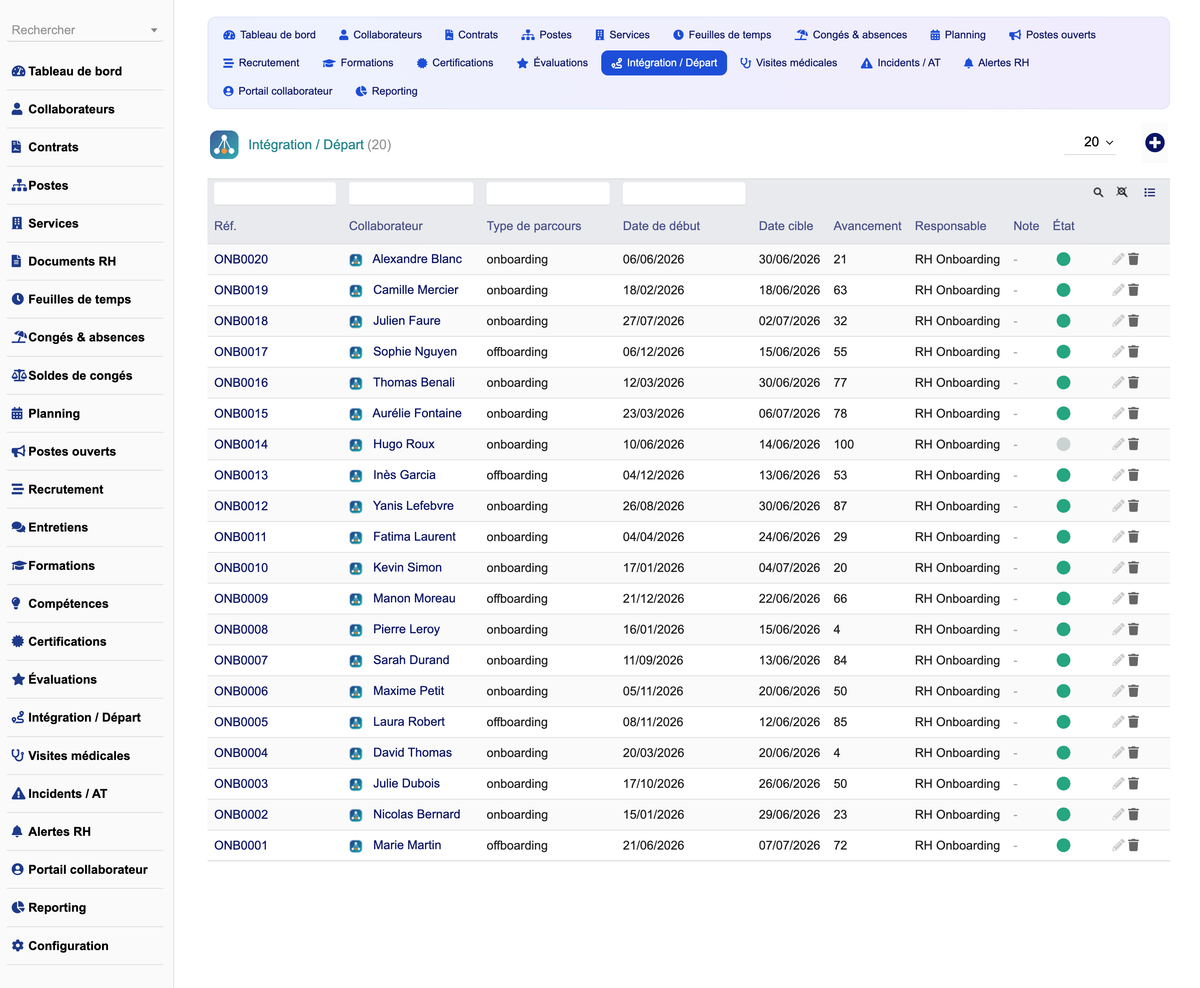Open record link ONB0003
1200x988 pixels.
(x=241, y=784)
